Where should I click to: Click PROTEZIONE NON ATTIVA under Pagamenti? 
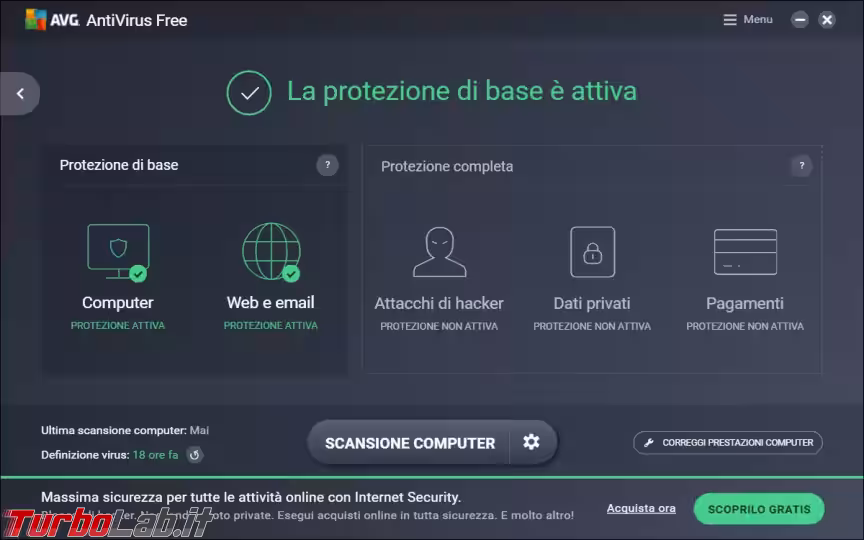(744, 326)
